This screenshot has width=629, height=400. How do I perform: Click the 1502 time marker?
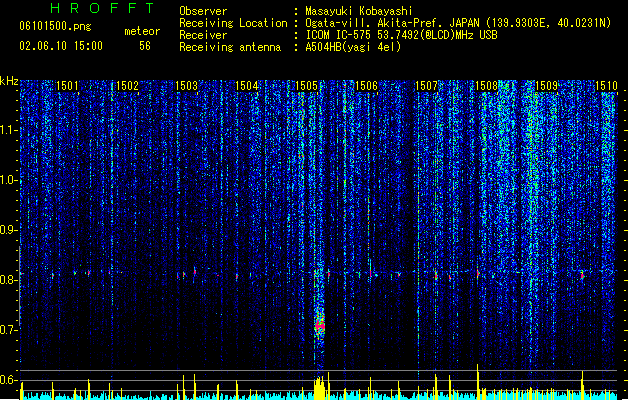click(127, 86)
